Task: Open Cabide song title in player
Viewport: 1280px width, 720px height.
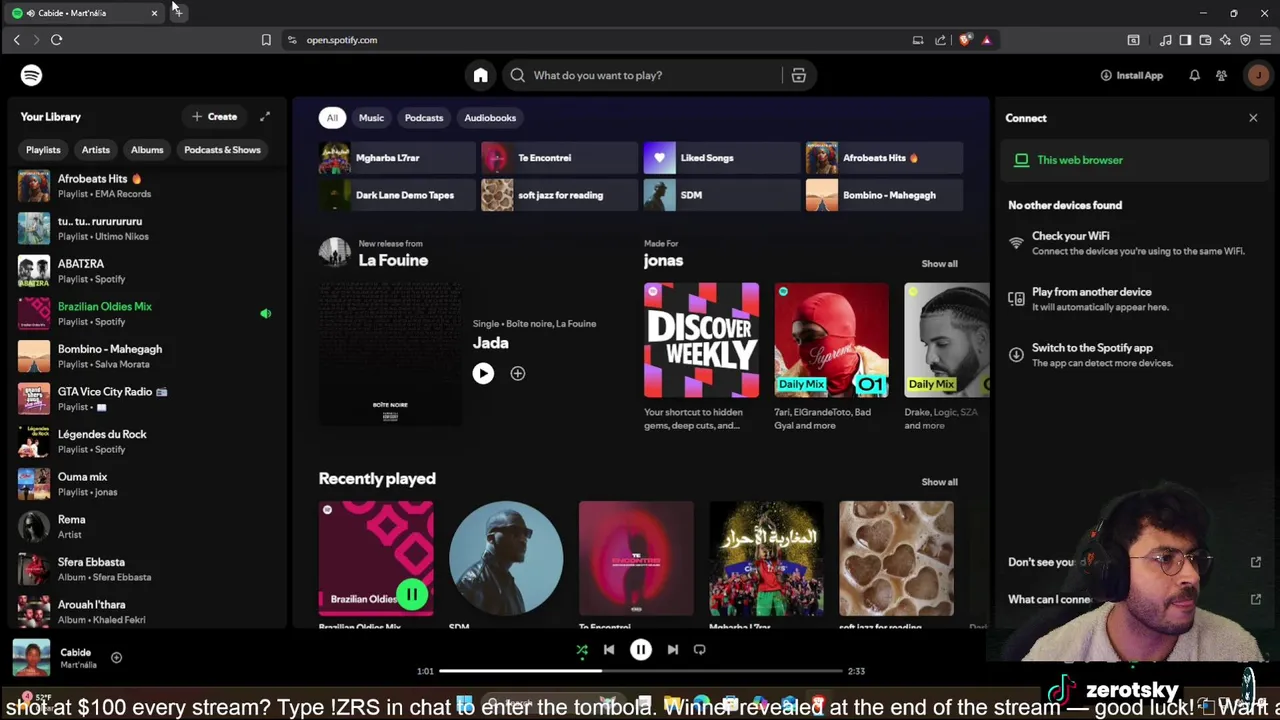Action: tap(75, 652)
